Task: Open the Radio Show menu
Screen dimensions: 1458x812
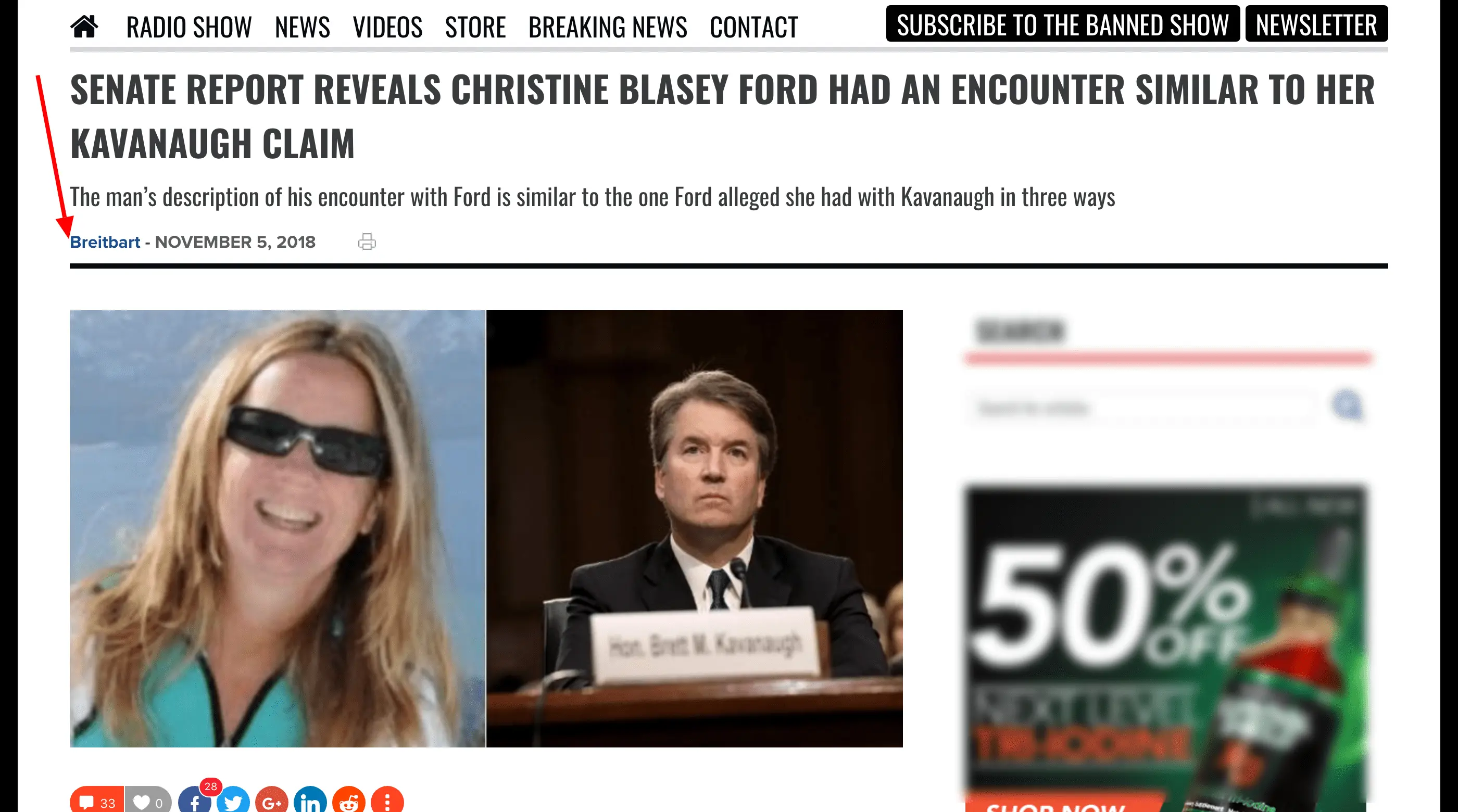Action: click(x=189, y=27)
